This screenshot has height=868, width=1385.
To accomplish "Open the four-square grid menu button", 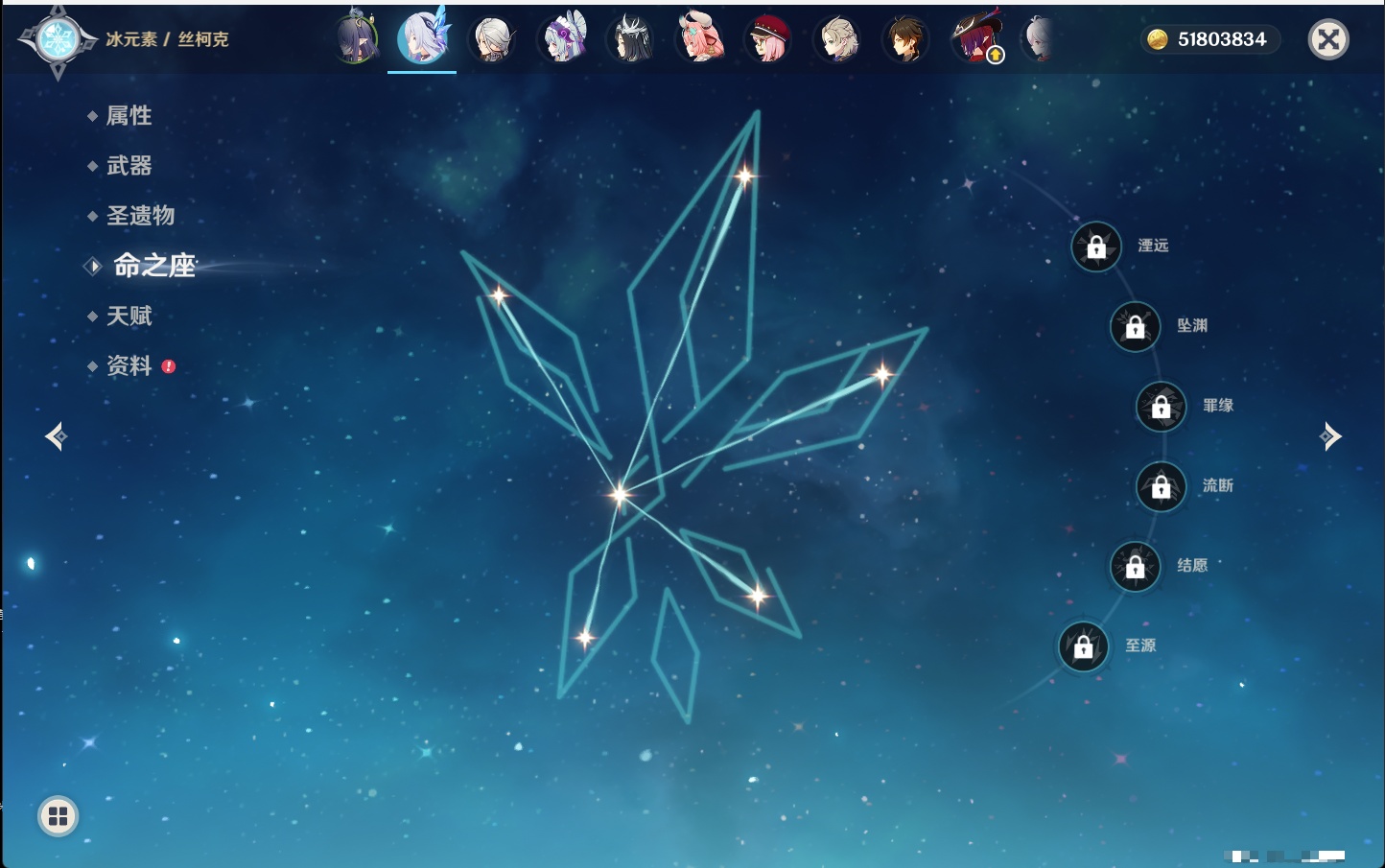I will point(58,816).
